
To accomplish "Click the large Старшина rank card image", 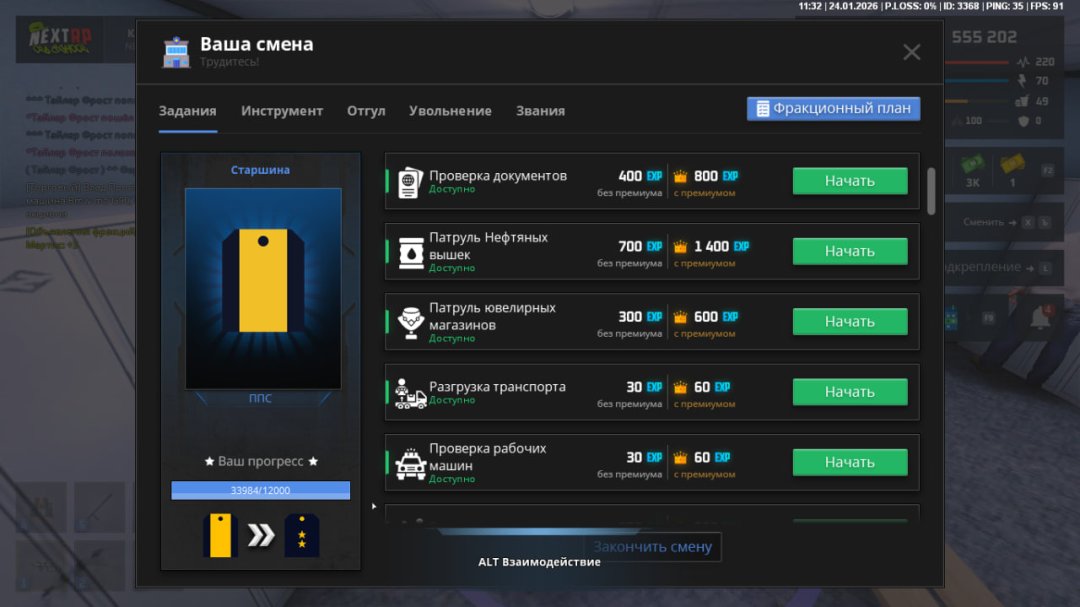I will coord(262,288).
